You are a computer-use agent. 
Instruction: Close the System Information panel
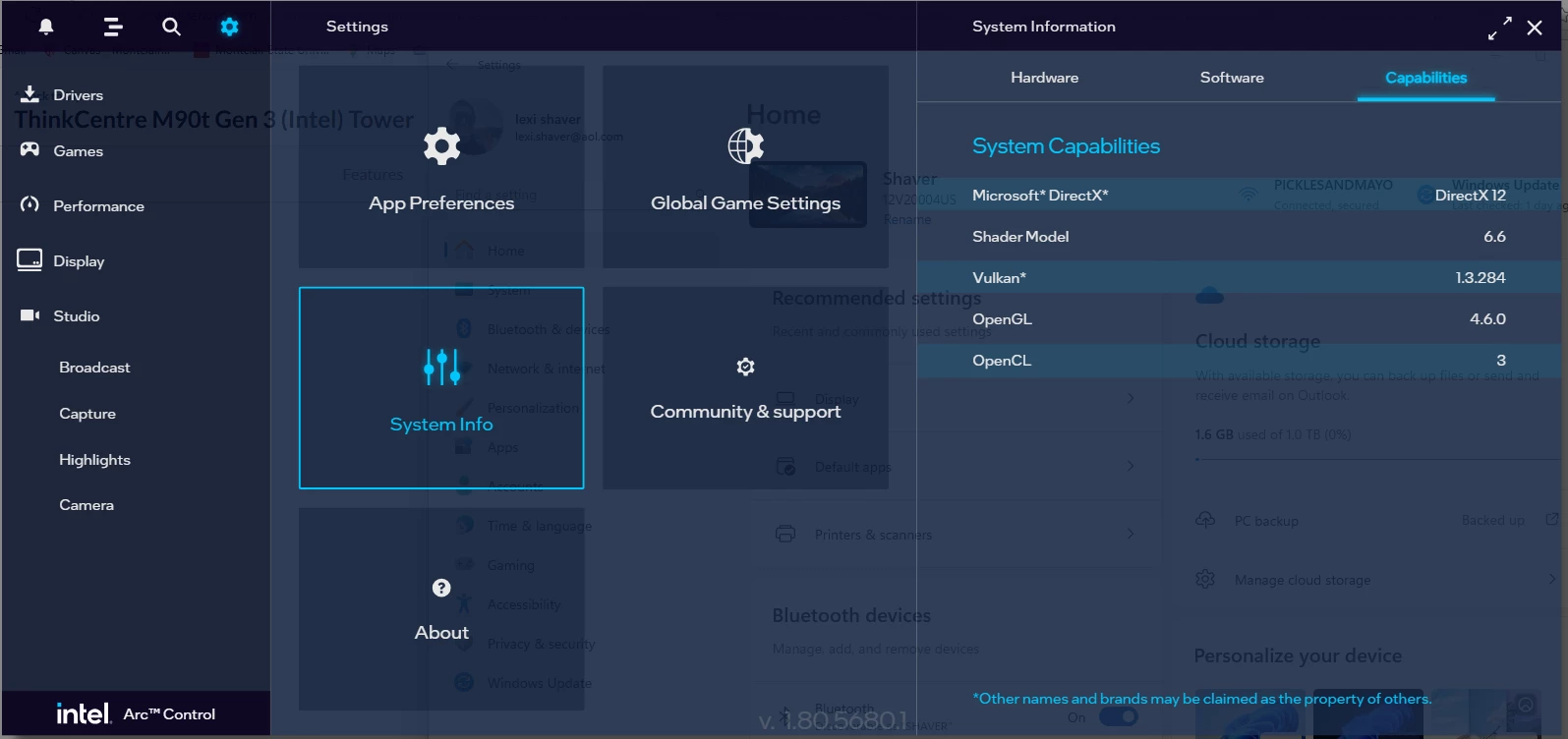pyautogui.click(x=1535, y=28)
